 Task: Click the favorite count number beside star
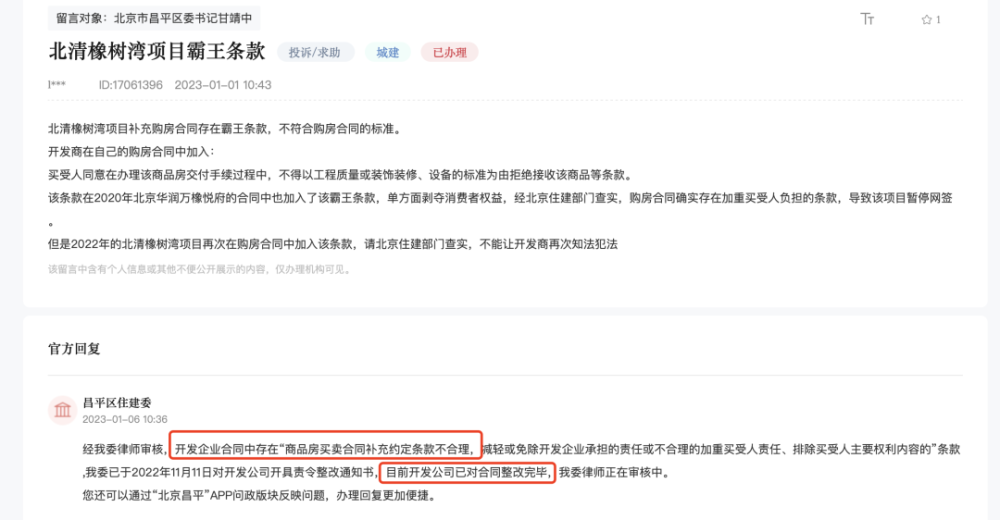pyautogui.click(x=938, y=20)
